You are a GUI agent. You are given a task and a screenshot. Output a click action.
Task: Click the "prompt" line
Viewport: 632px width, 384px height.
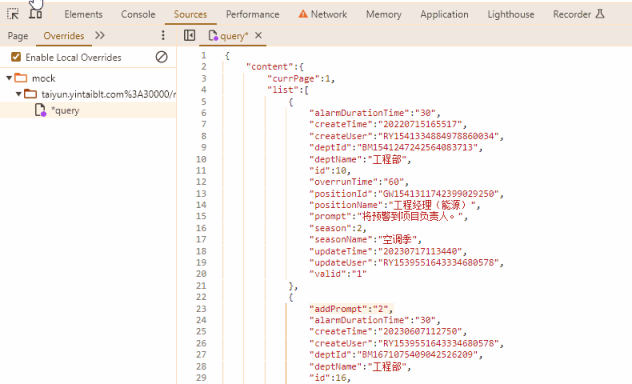[389, 216]
